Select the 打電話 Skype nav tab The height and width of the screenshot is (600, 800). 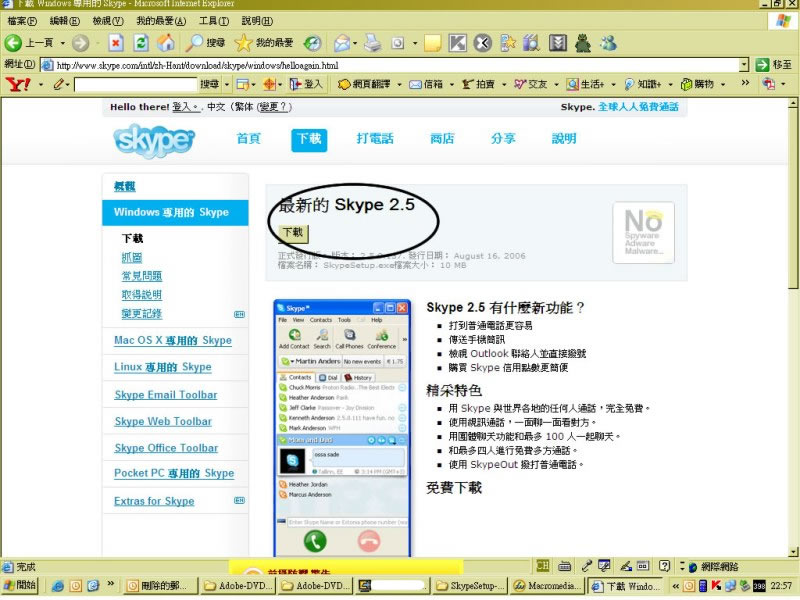[x=375, y=139]
